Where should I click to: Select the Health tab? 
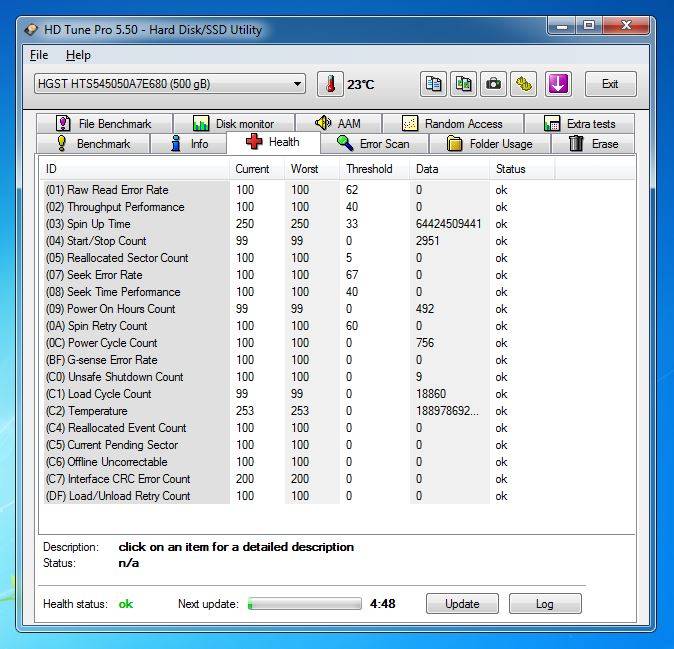coord(273,142)
